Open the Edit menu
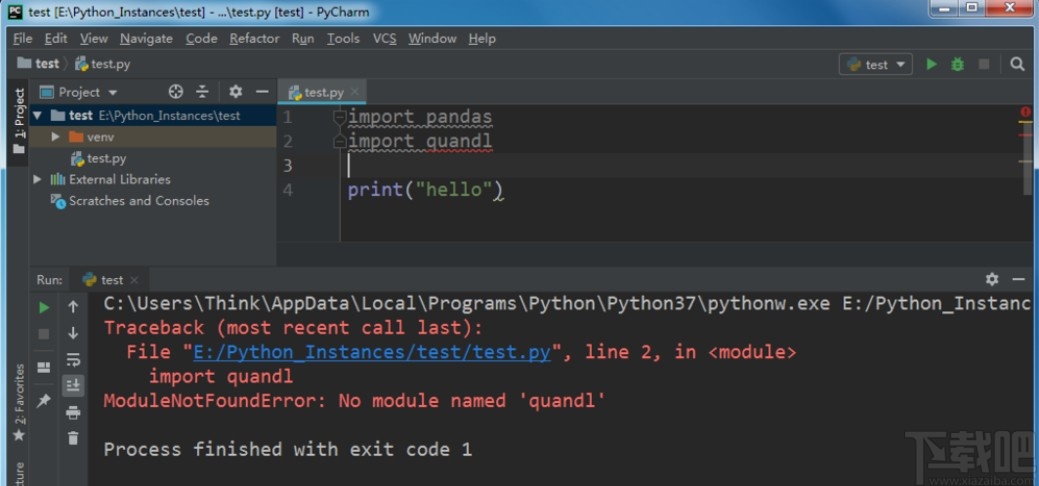The image size is (1039, 486). tap(56, 38)
